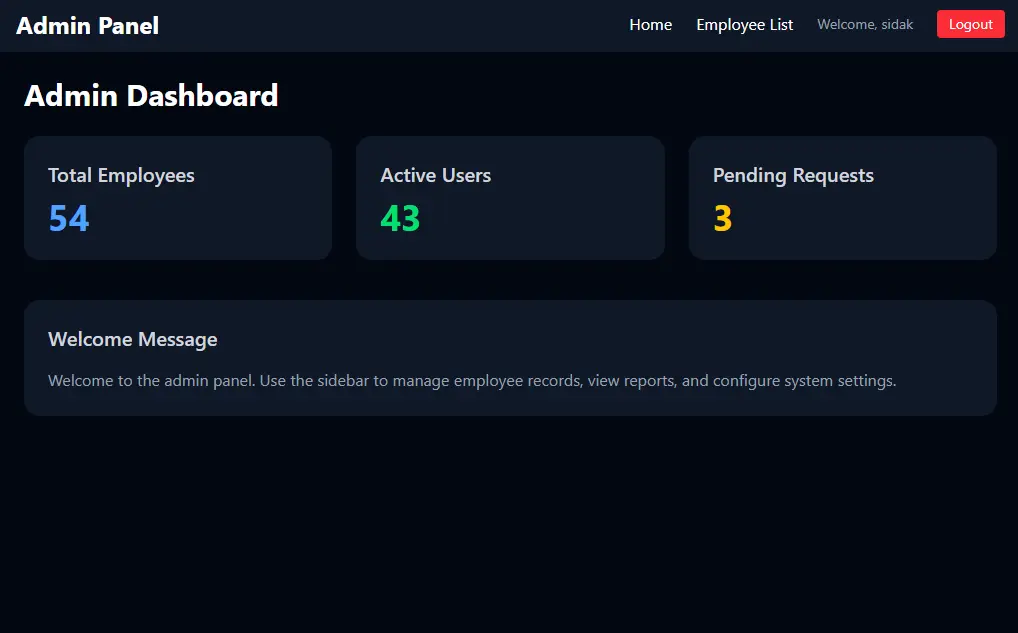Click the Total Employees label text

[x=121, y=175]
